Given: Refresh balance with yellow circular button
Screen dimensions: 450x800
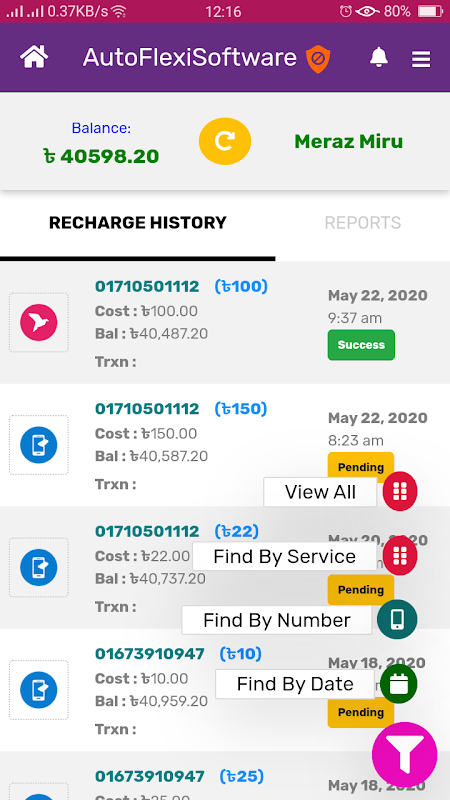Looking at the screenshot, I should 225,141.
